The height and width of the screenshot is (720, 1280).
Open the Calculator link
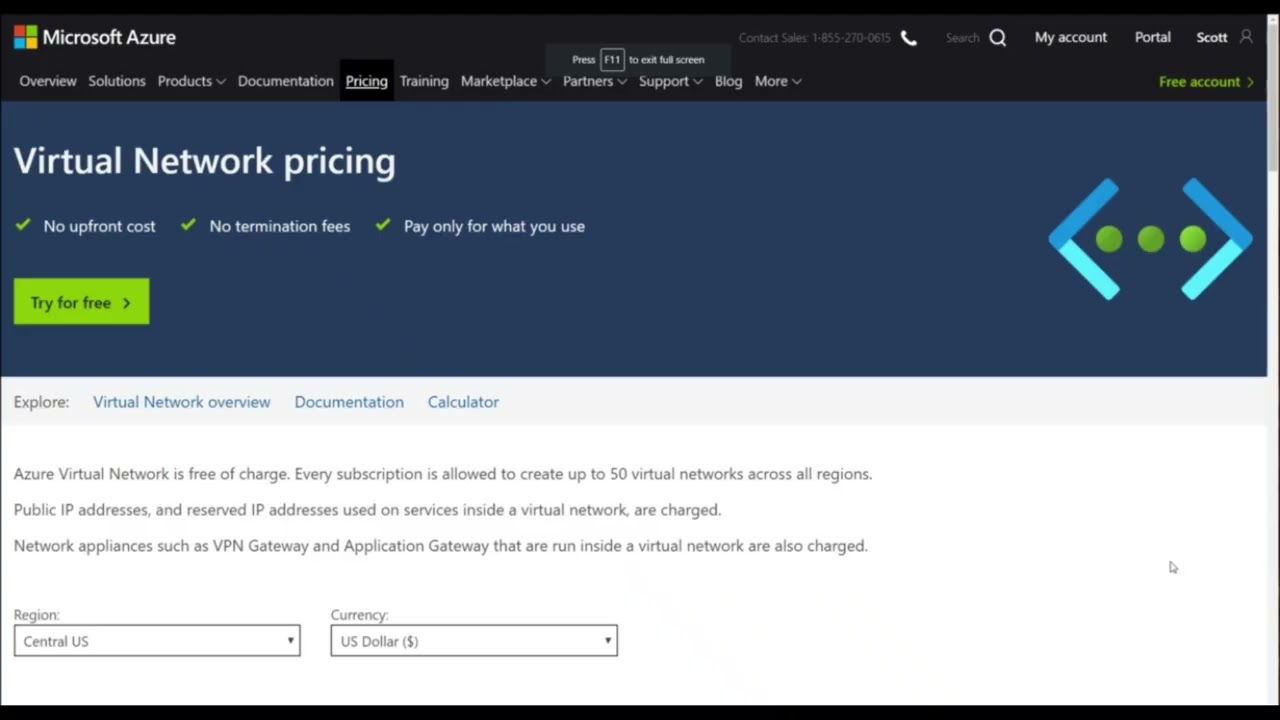tap(463, 402)
